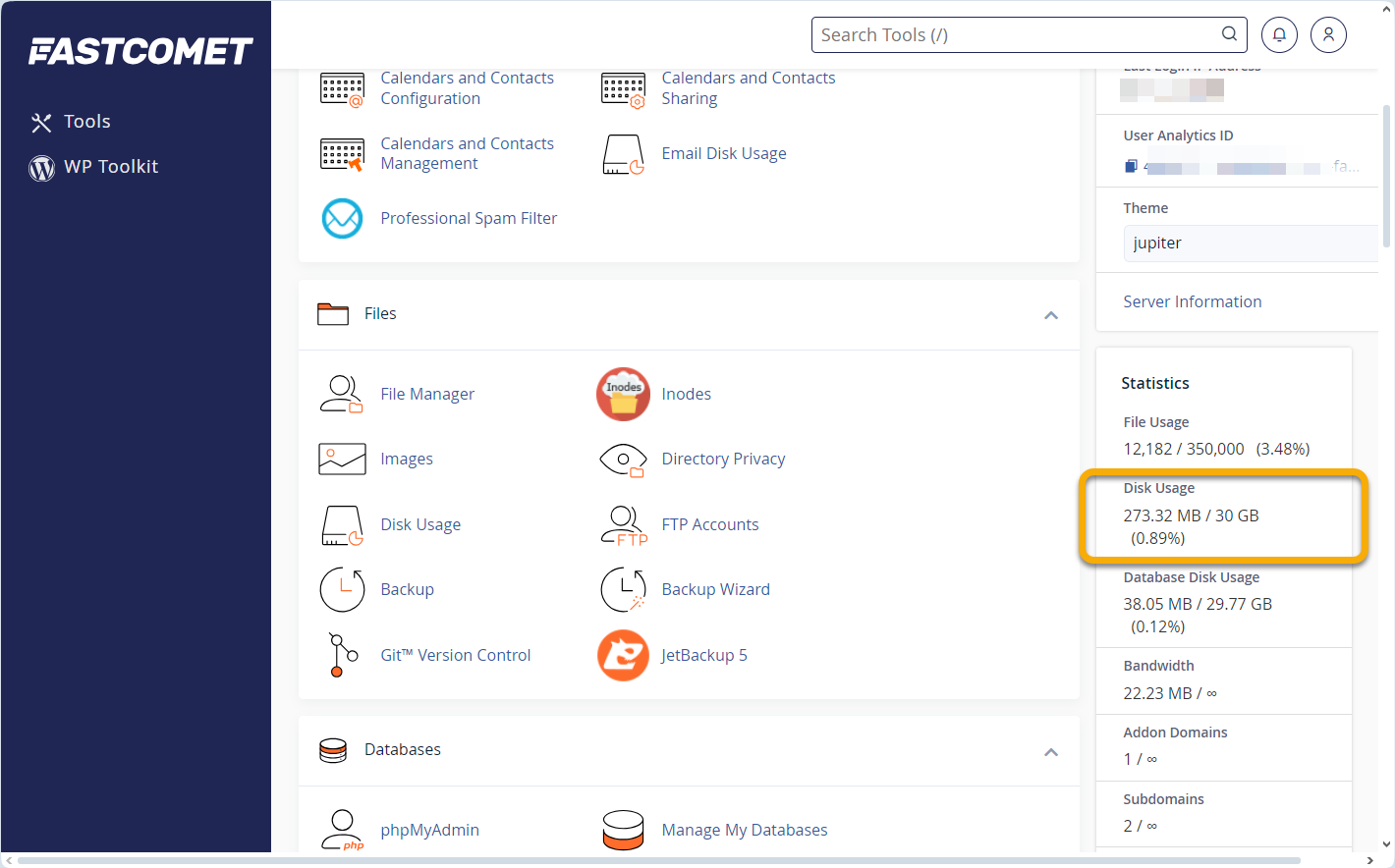Open the Backup link
This screenshot has height=868, width=1395.
407,589
